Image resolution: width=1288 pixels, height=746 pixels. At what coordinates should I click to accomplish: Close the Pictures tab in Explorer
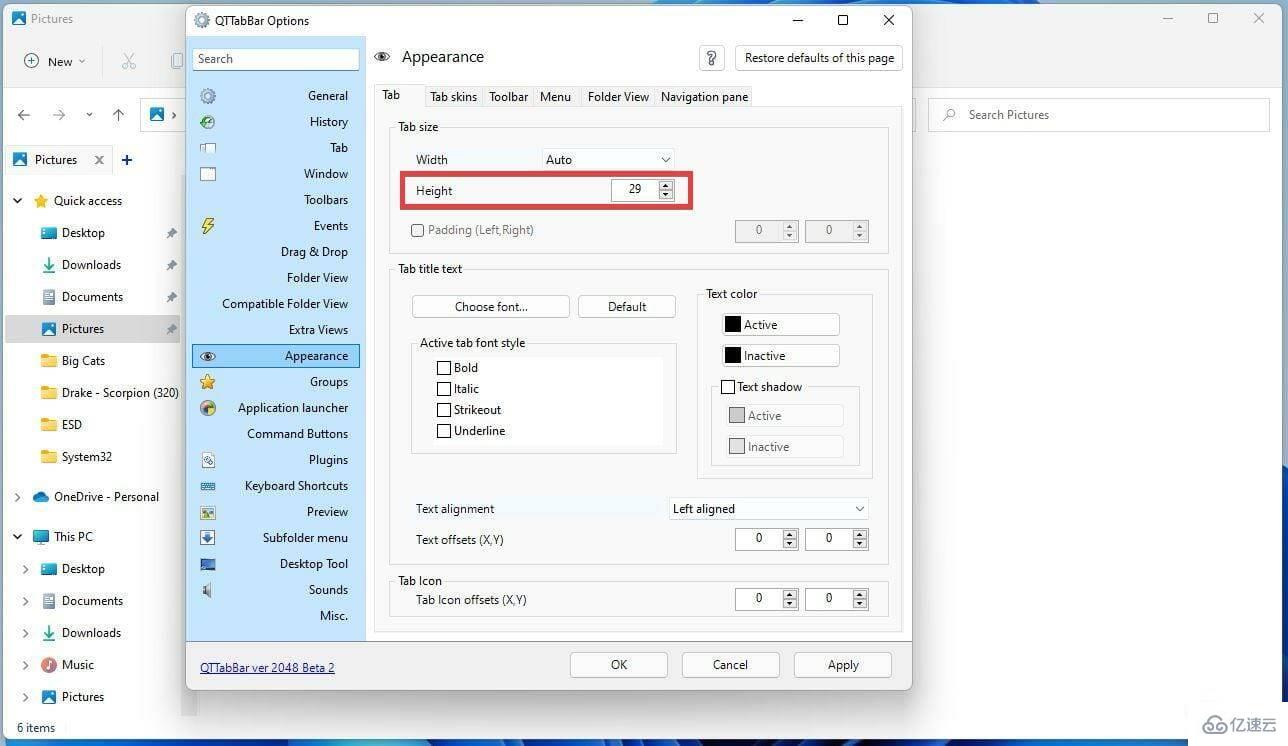click(99, 160)
